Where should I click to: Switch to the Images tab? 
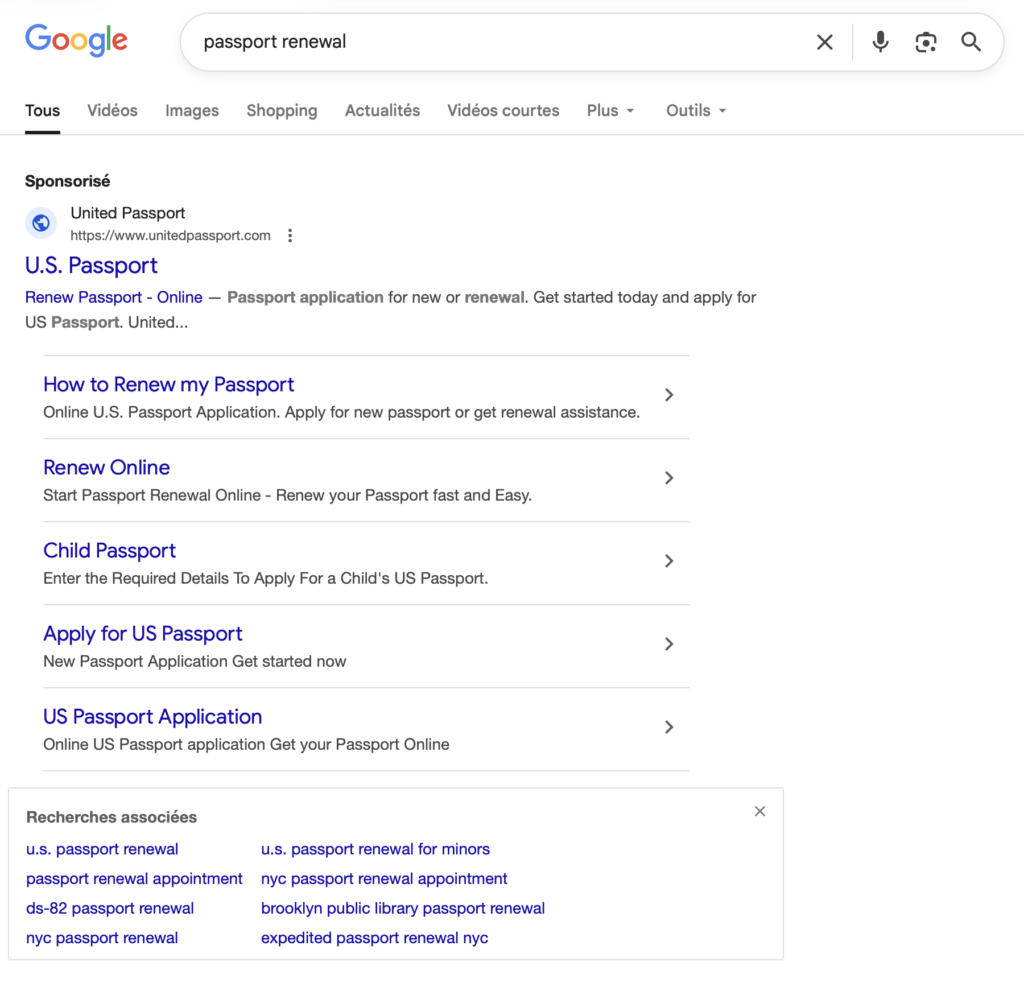192,111
